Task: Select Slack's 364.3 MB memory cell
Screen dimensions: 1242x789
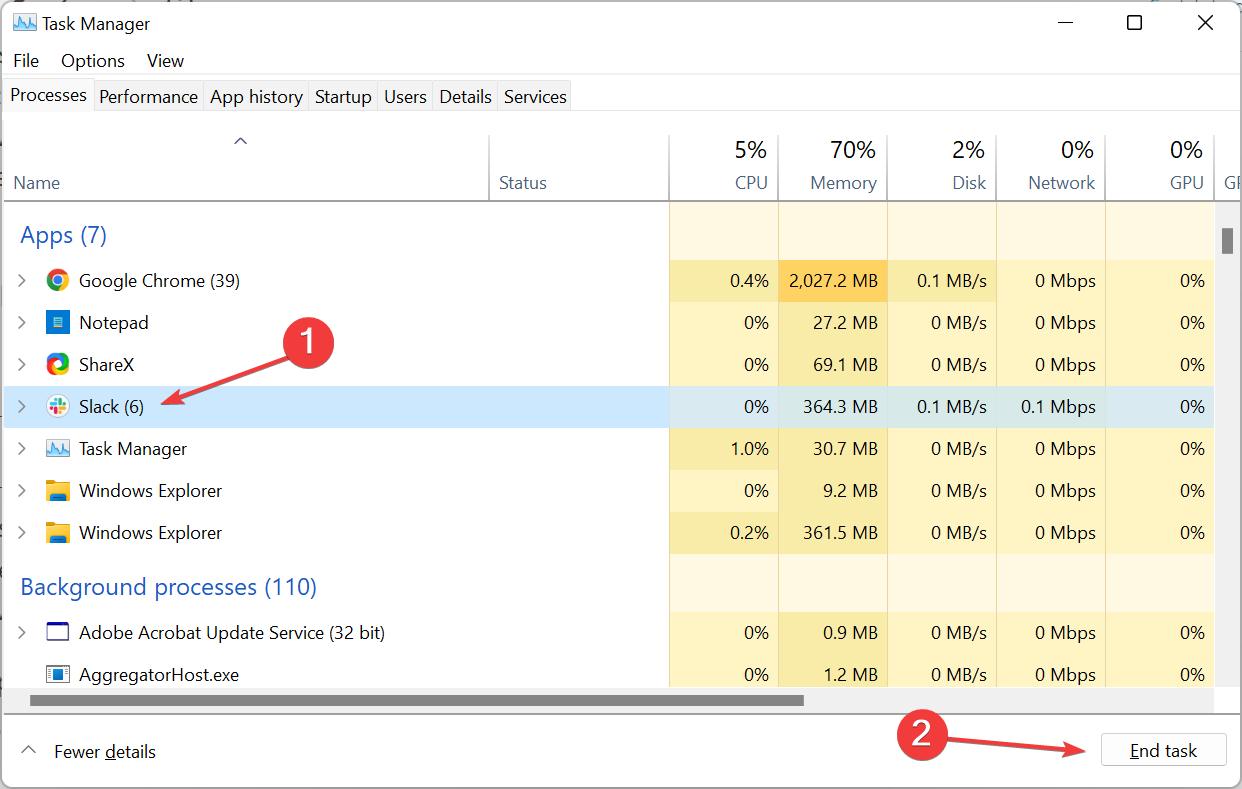Action: click(832, 407)
